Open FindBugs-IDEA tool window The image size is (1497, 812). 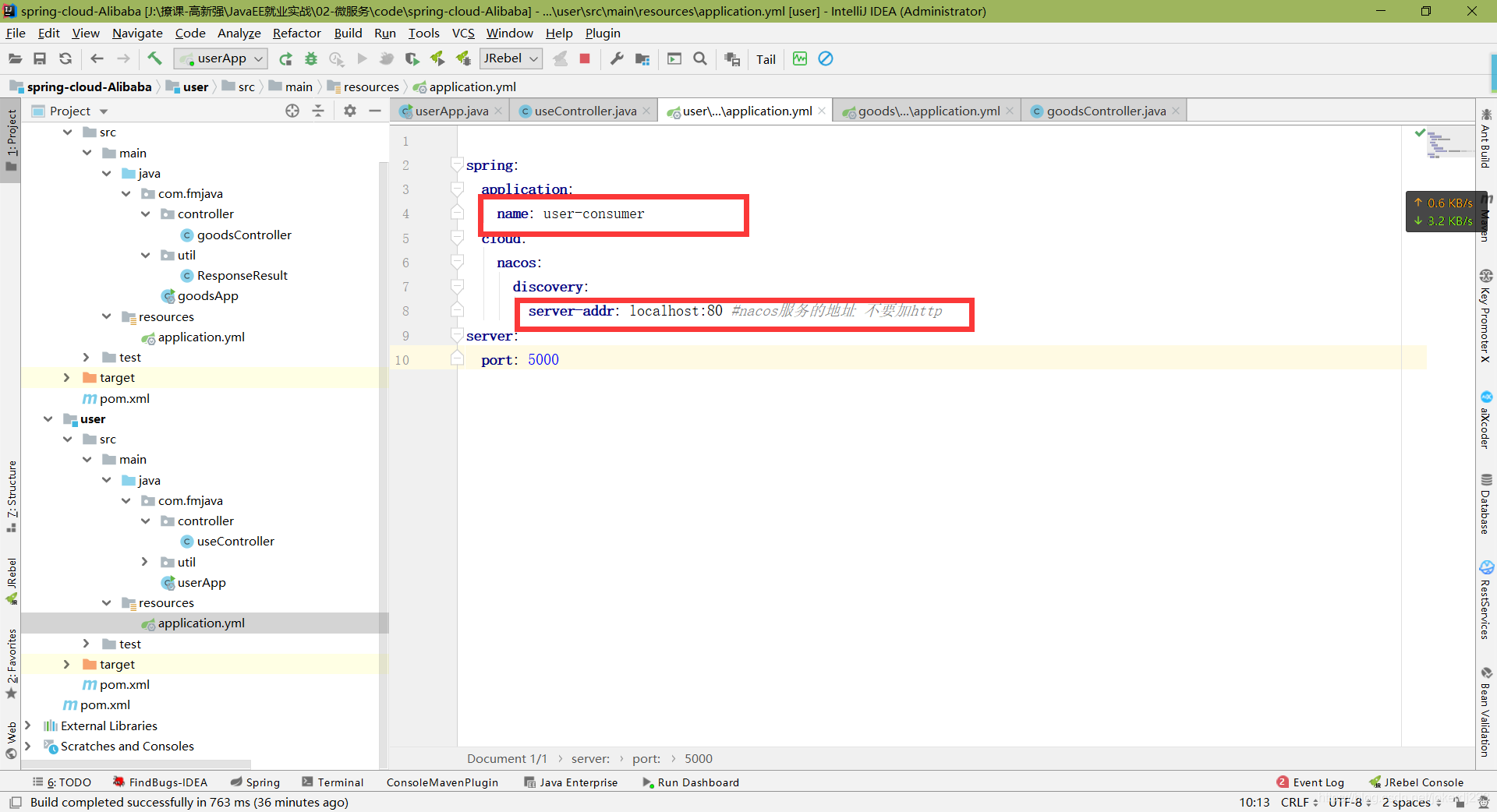tap(160, 782)
